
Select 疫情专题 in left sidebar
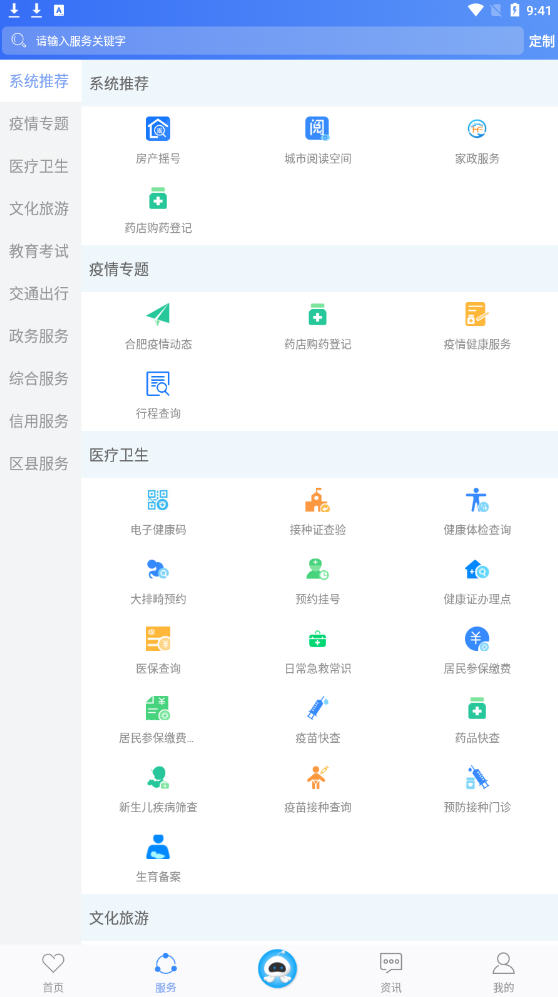click(39, 123)
